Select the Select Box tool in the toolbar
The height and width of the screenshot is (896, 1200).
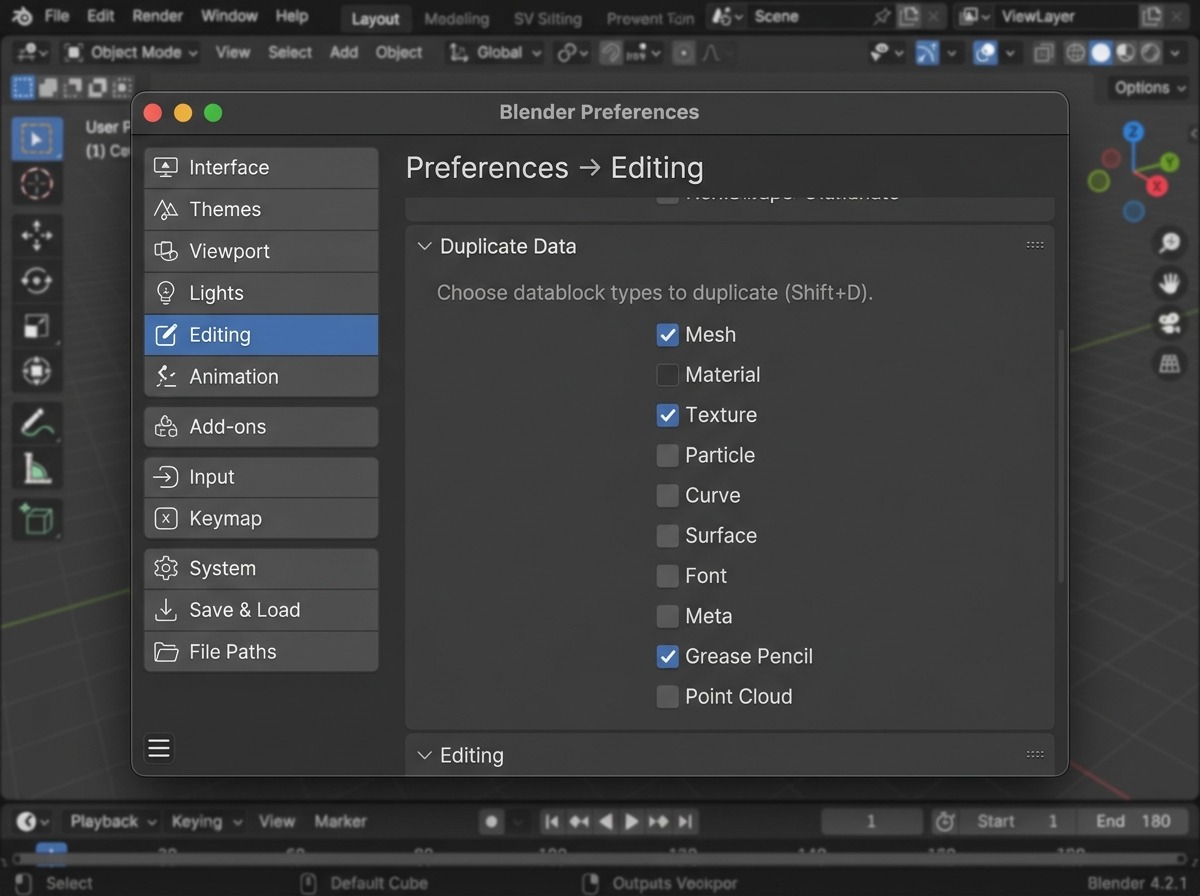pyautogui.click(x=37, y=139)
